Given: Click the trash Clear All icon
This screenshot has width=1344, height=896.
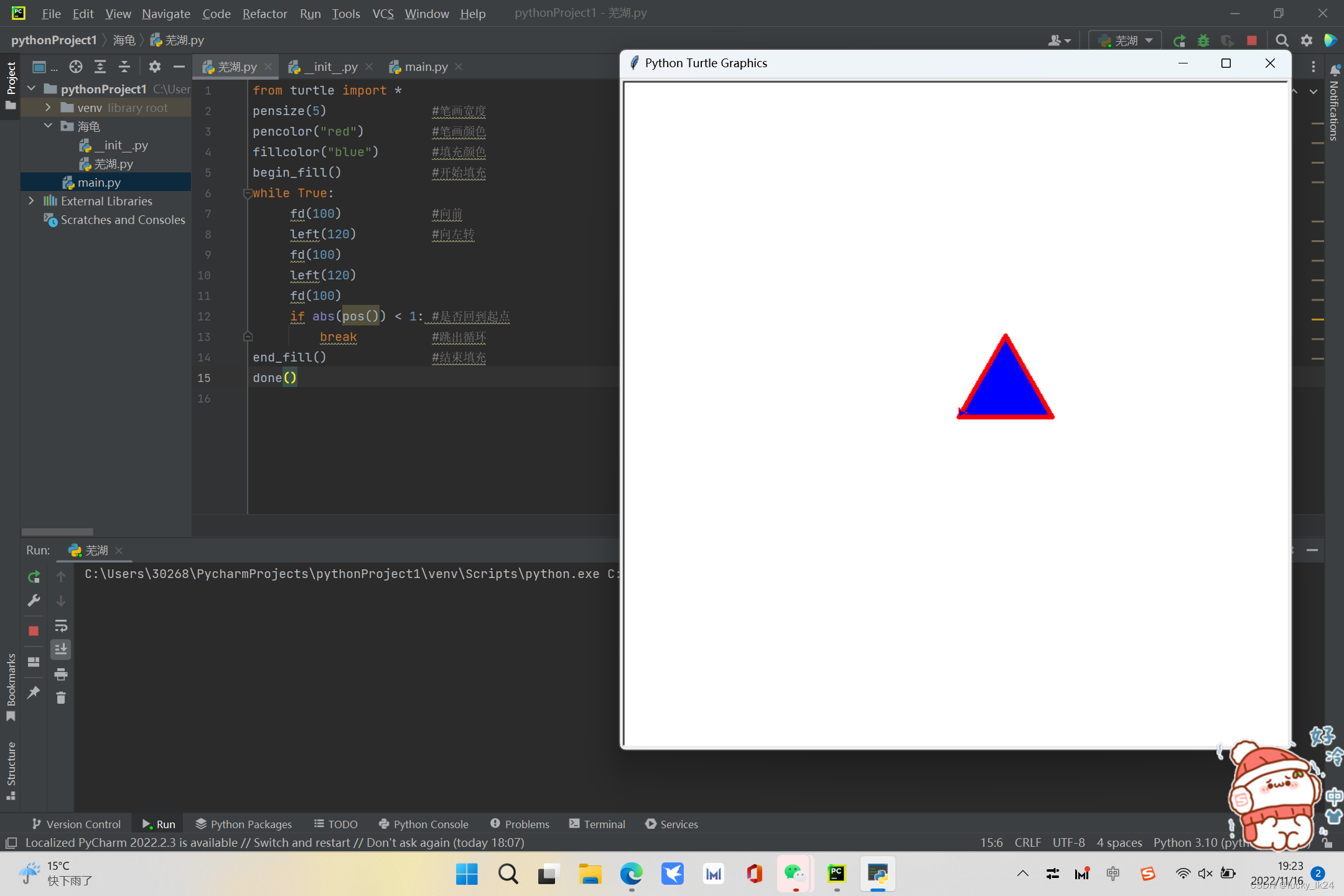Looking at the screenshot, I should click(x=61, y=698).
